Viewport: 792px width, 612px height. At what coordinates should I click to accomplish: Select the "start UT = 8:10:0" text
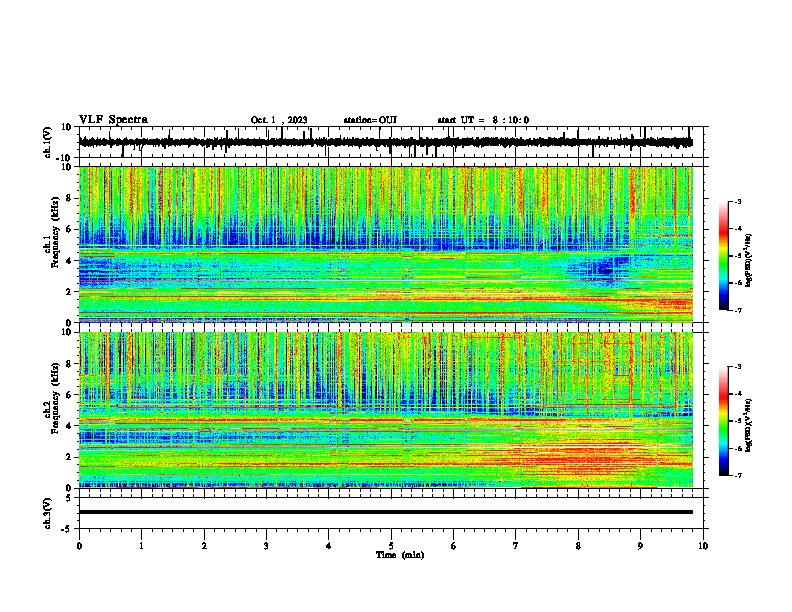[x=483, y=120]
